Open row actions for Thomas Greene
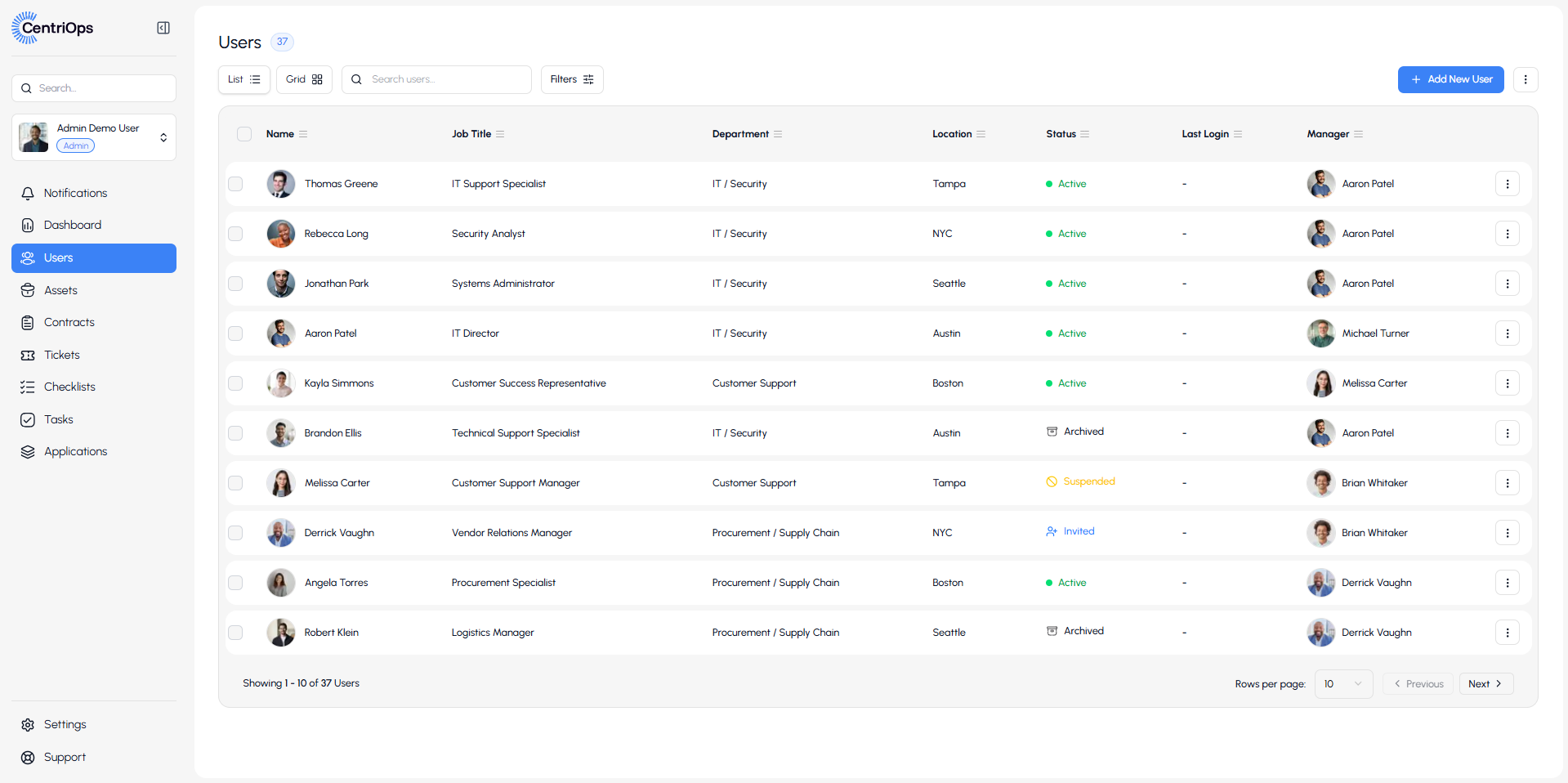Image resolution: width=1568 pixels, height=783 pixels. coord(1508,184)
